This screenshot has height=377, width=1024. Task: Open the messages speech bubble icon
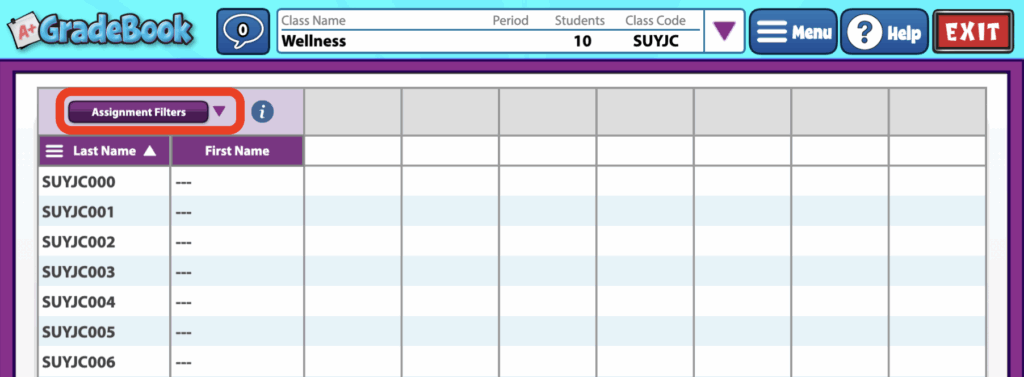(242, 31)
